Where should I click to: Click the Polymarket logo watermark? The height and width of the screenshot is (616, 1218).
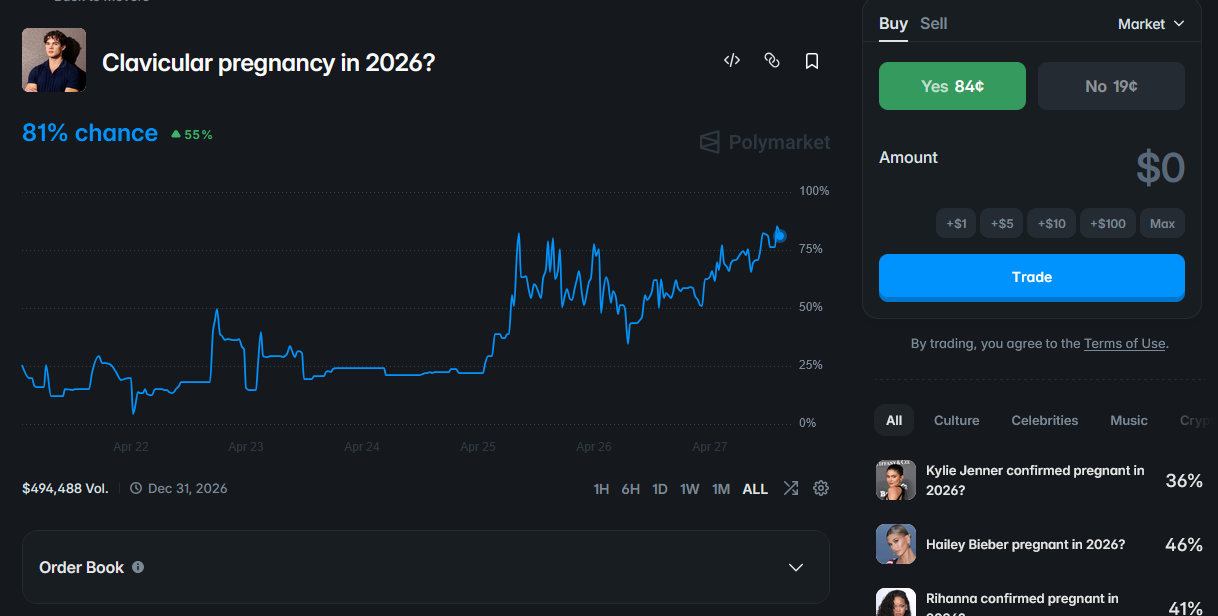pyautogui.click(x=765, y=142)
